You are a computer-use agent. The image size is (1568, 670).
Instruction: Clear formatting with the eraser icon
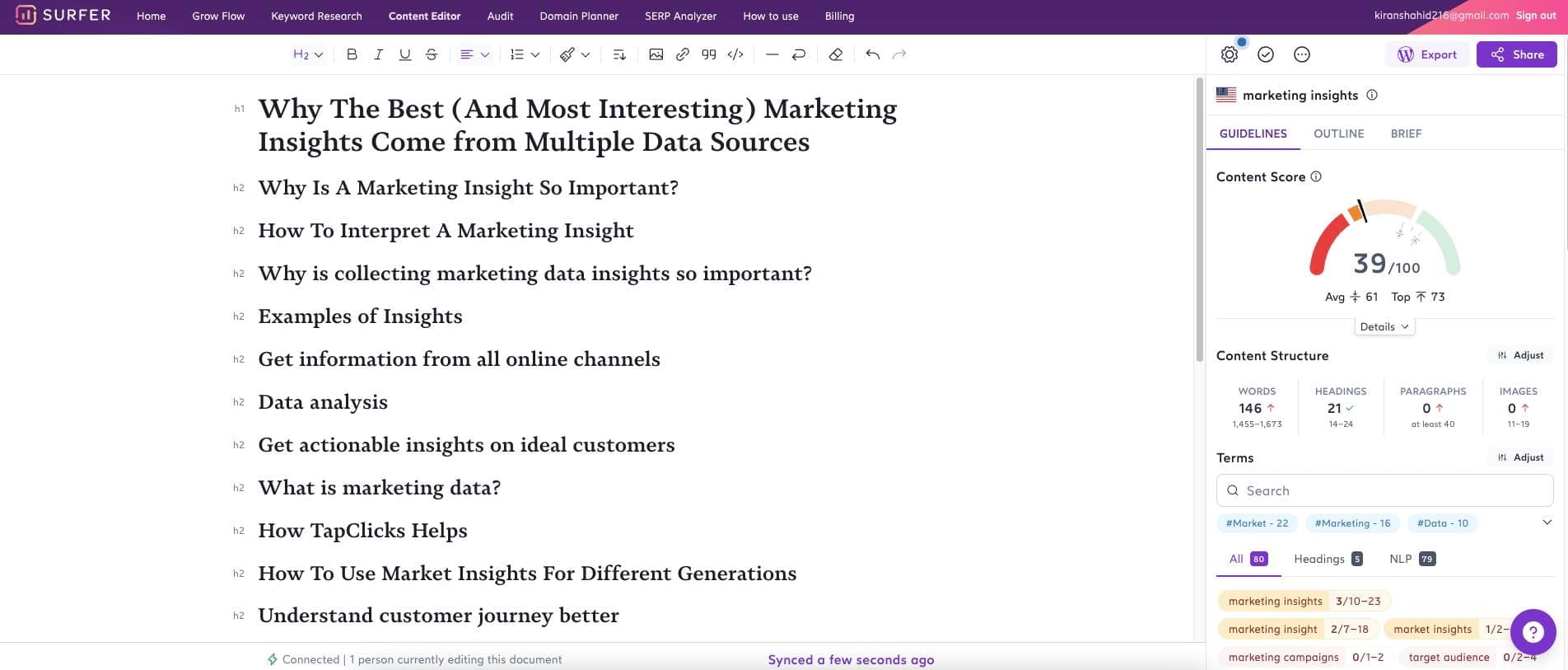coord(835,54)
